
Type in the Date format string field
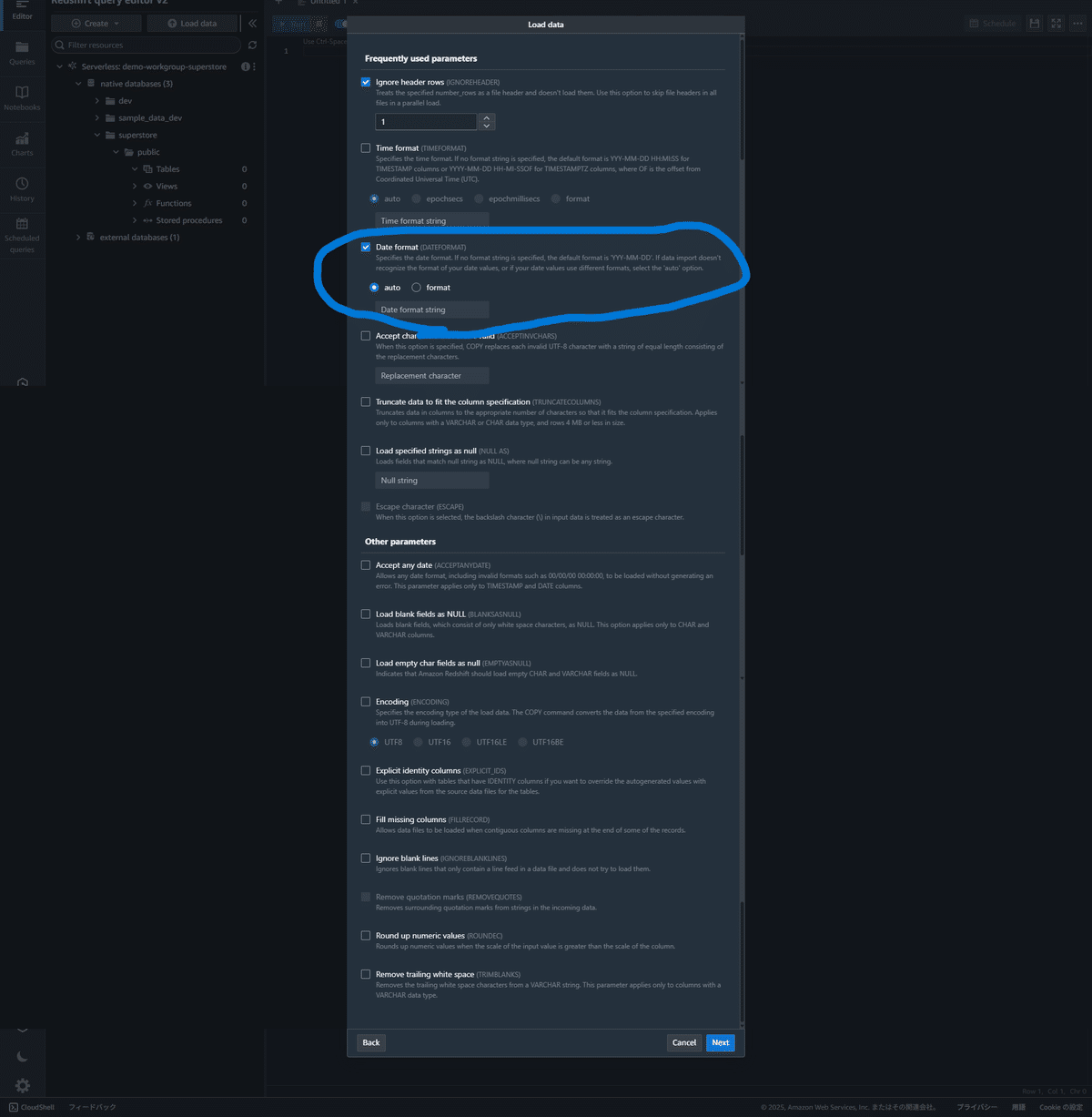(x=431, y=310)
